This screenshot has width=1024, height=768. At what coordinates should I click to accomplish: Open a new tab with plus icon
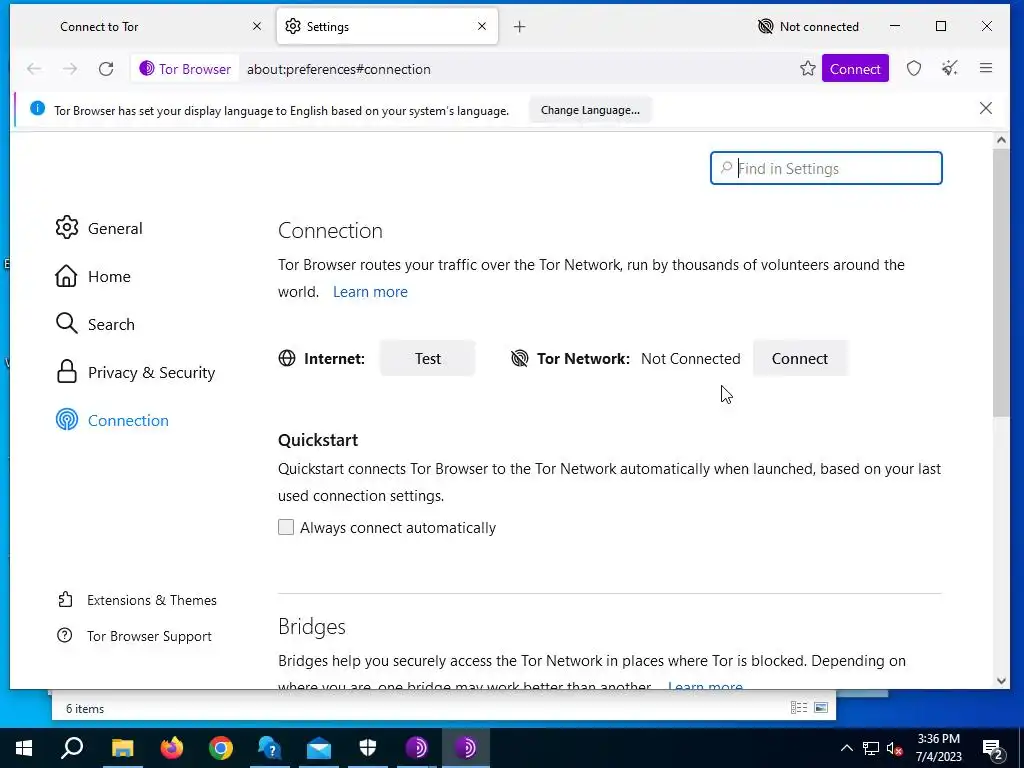click(x=519, y=27)
